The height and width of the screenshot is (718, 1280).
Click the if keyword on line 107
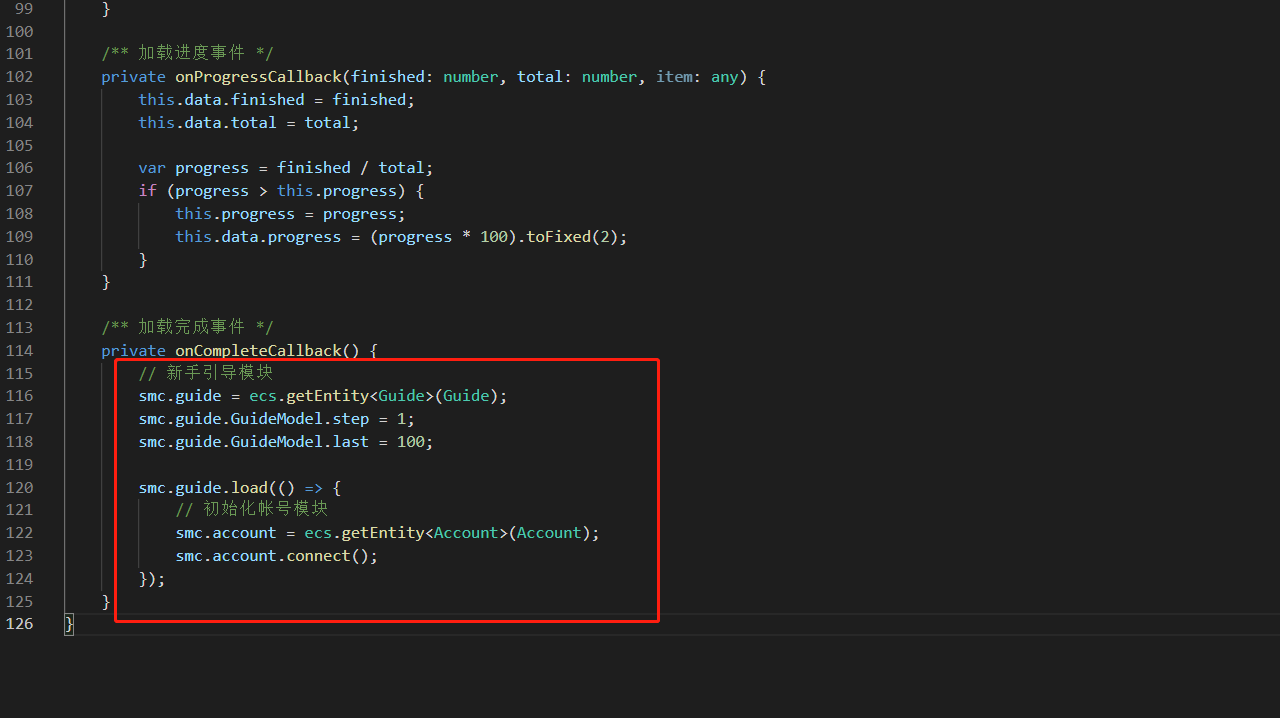click(147, 191)
